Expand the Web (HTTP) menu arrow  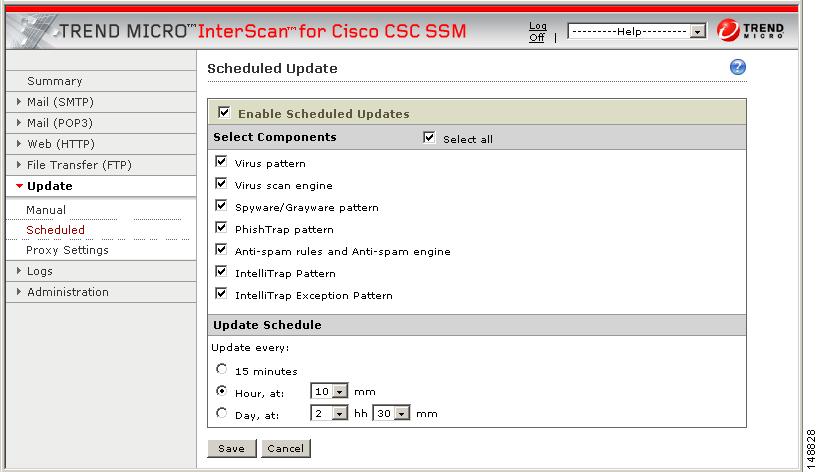point(19,144)
